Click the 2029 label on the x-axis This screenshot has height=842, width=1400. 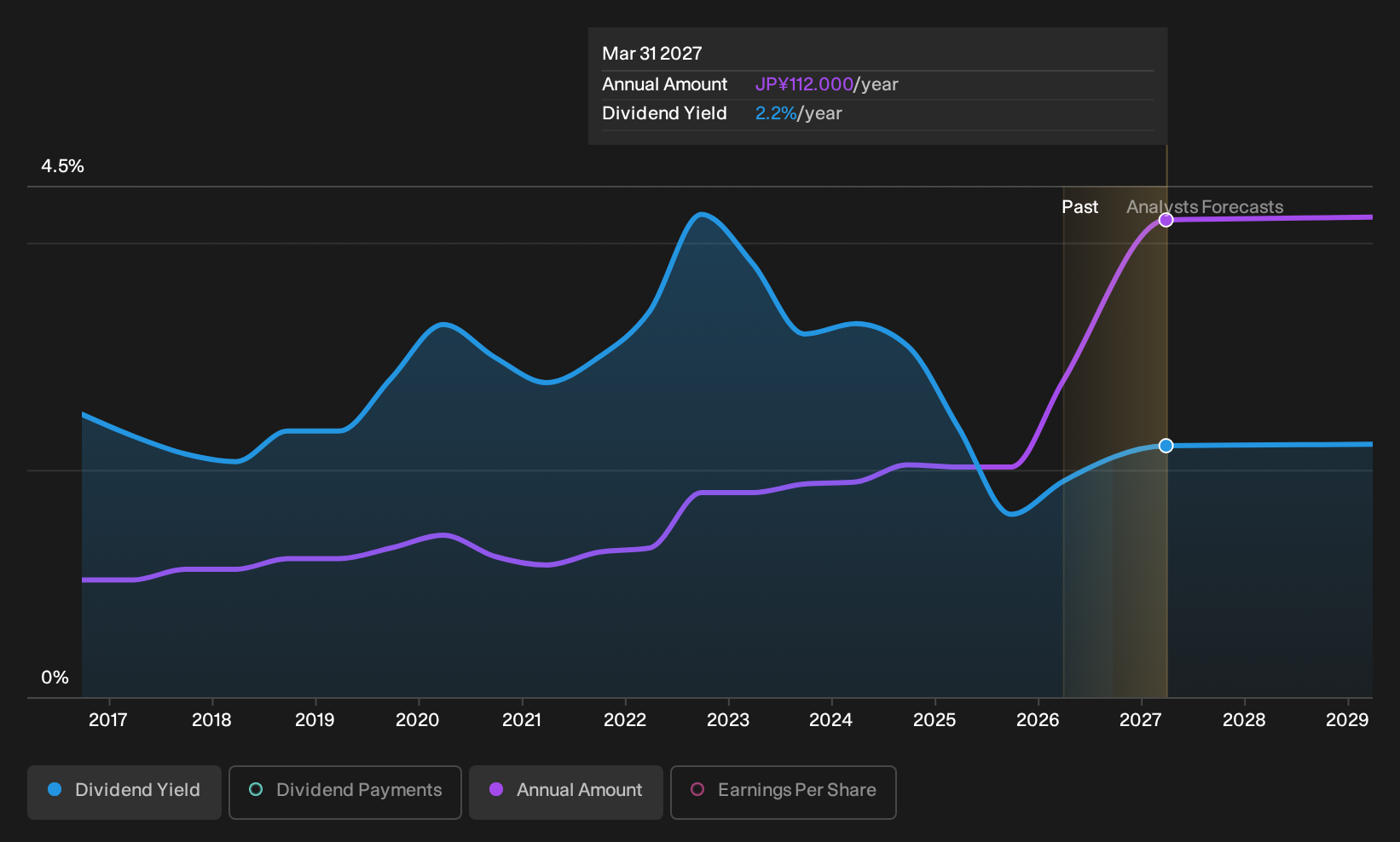pyautogui.click(x=1347, y=720)
